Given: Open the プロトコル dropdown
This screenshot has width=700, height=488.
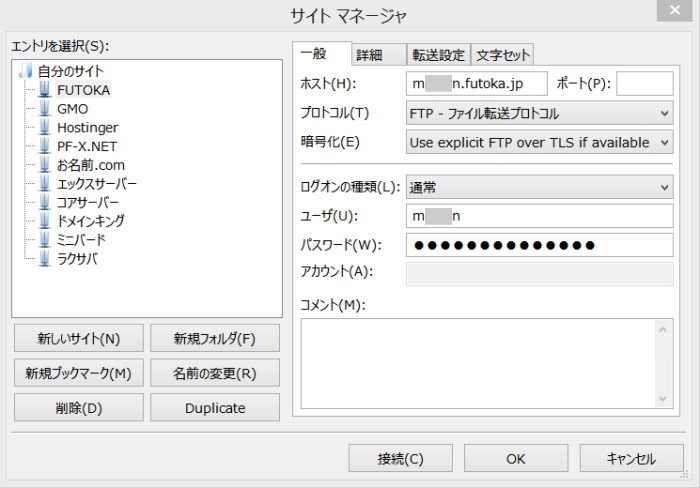Looking at the screenshot, I should 539,113.
